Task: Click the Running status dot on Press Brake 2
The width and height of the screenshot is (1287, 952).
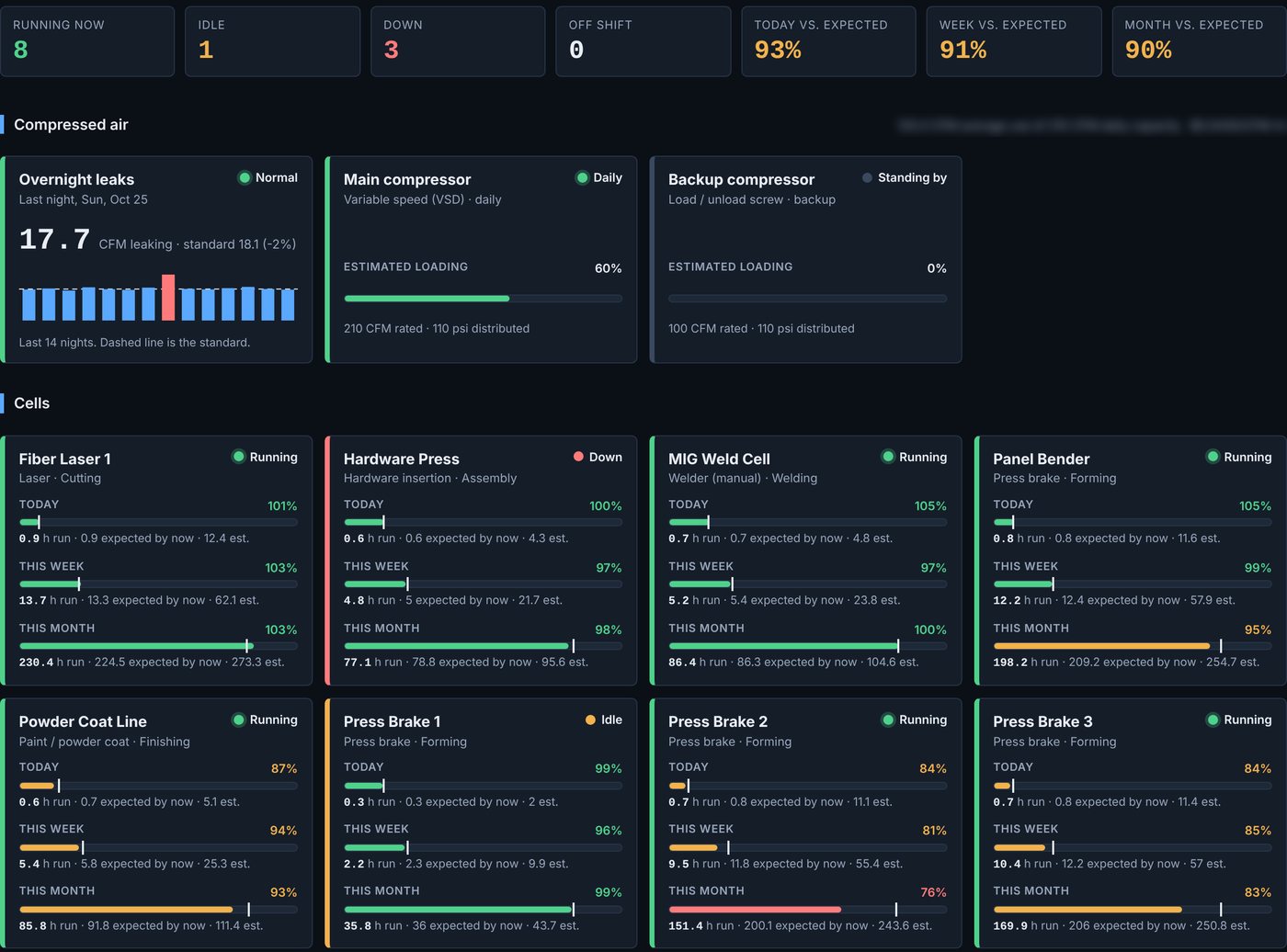Action: 888,720
